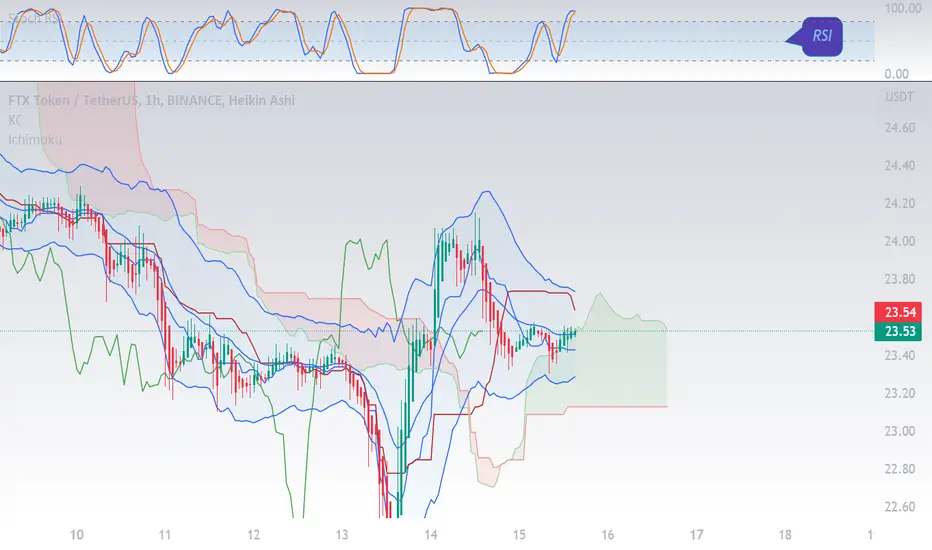Image resolution: width=932 pixels, height=550 pixels.
Task: Select the KC indicator legend label
Action: tap(15, 120)
